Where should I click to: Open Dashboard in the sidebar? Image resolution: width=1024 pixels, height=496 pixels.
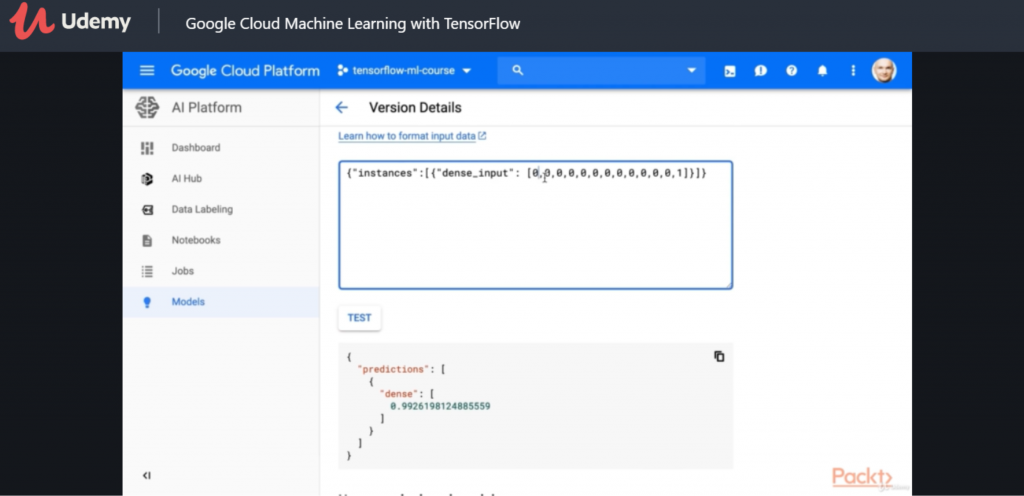(195, 148)
